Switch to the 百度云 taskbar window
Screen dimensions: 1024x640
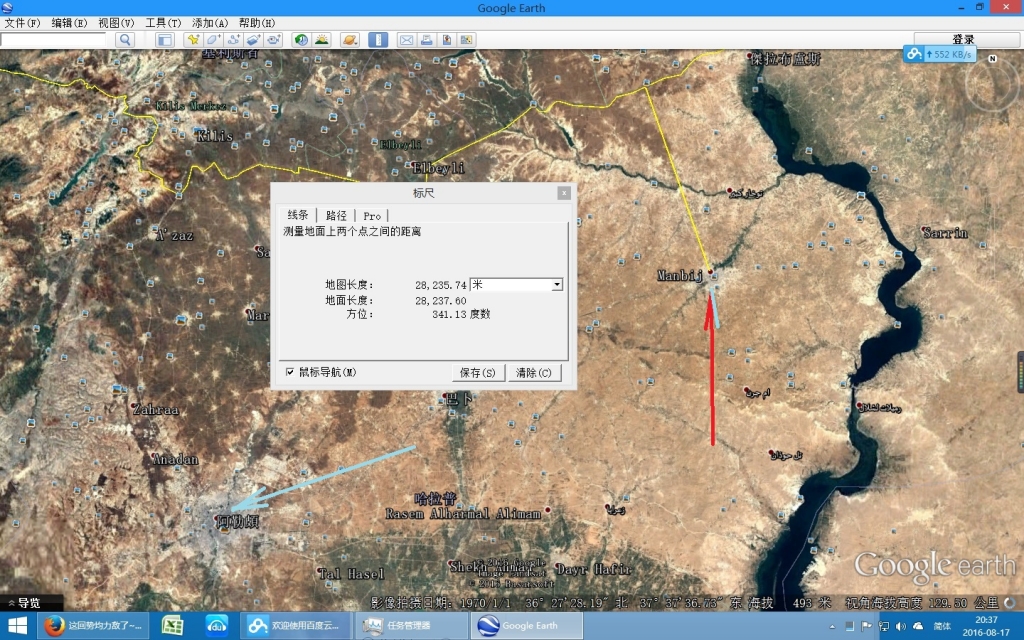[x=296, y=626]
